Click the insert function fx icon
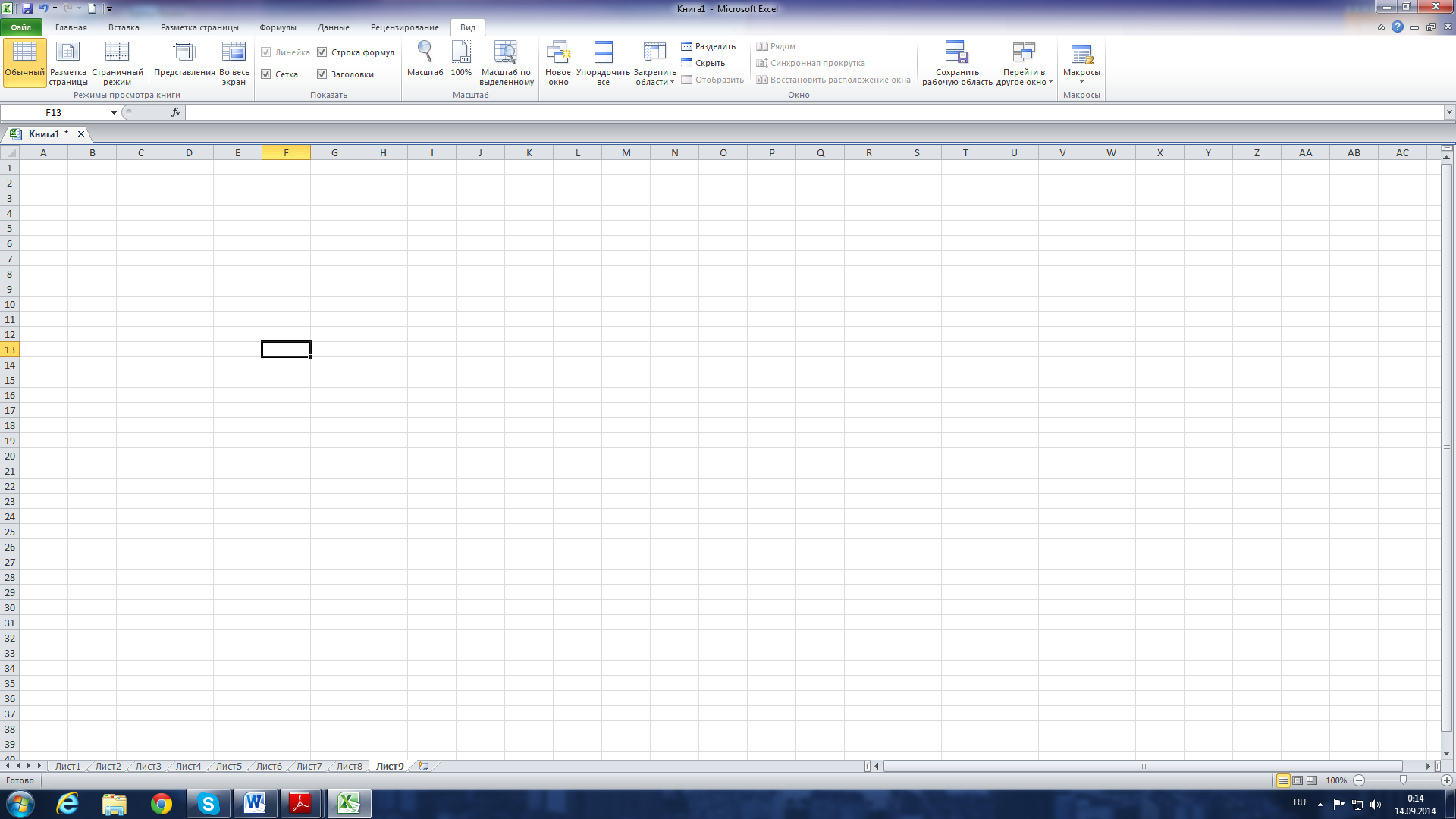The height and width of the screenshot is (819, 1456). pyautogui.click(x=176, y=112)
